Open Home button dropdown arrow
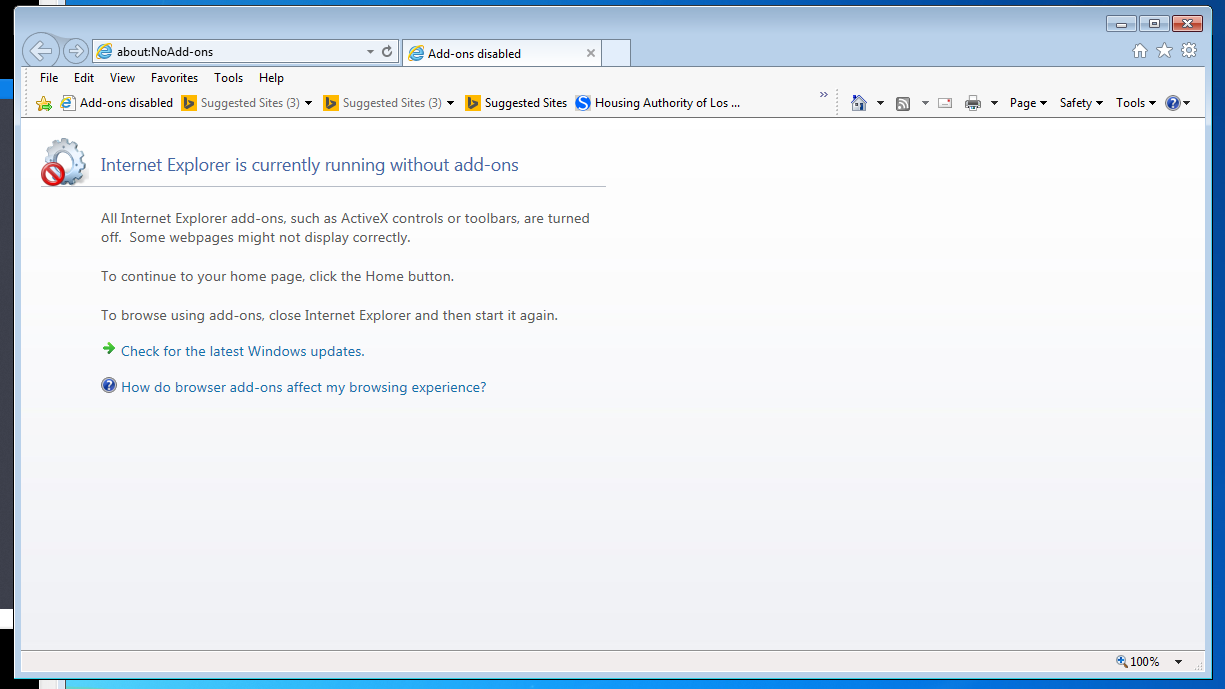 tap(880, 103)
